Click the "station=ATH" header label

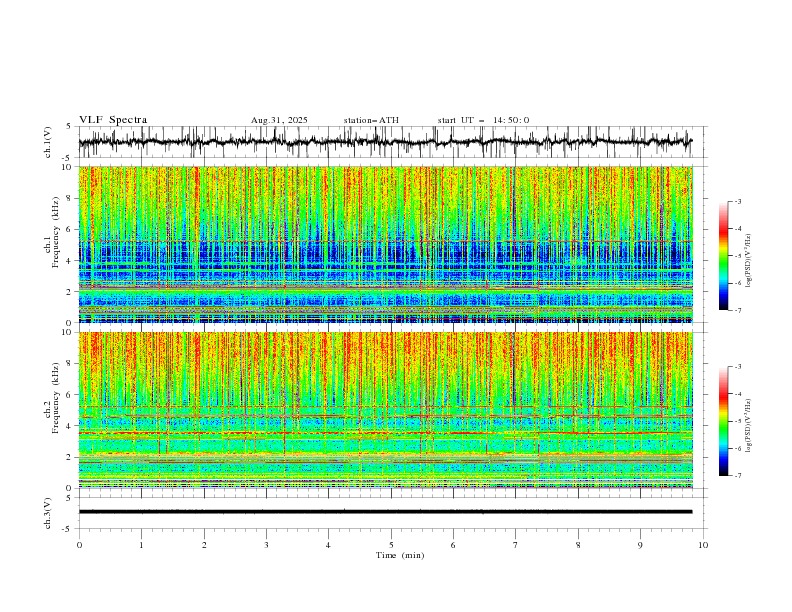pyautogui.click(x=371, y=120)
